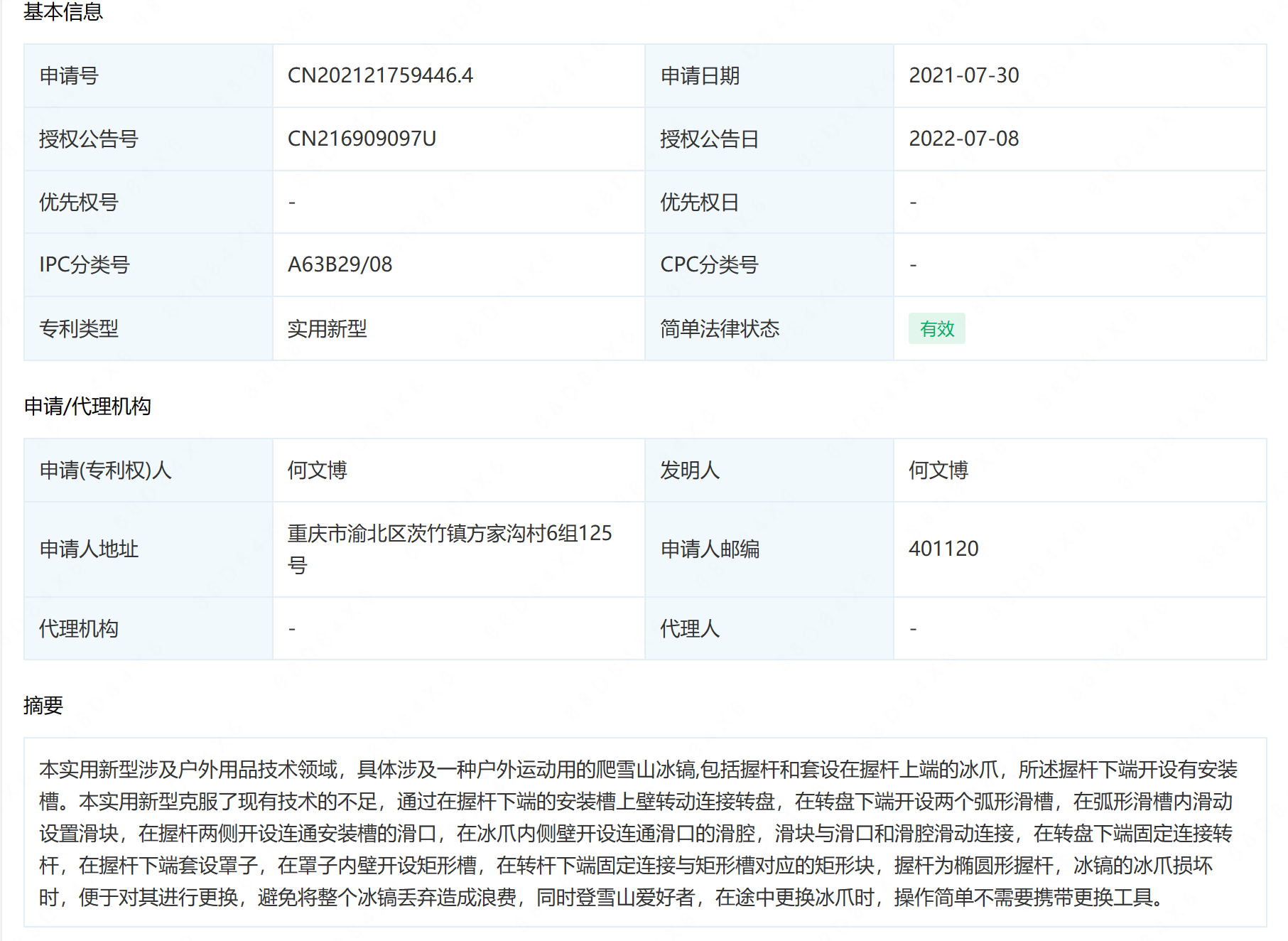Click the 授权公告日 label cell
Image resolution: width=1288 pixels, height=941 pixels.
click(769, 139)
